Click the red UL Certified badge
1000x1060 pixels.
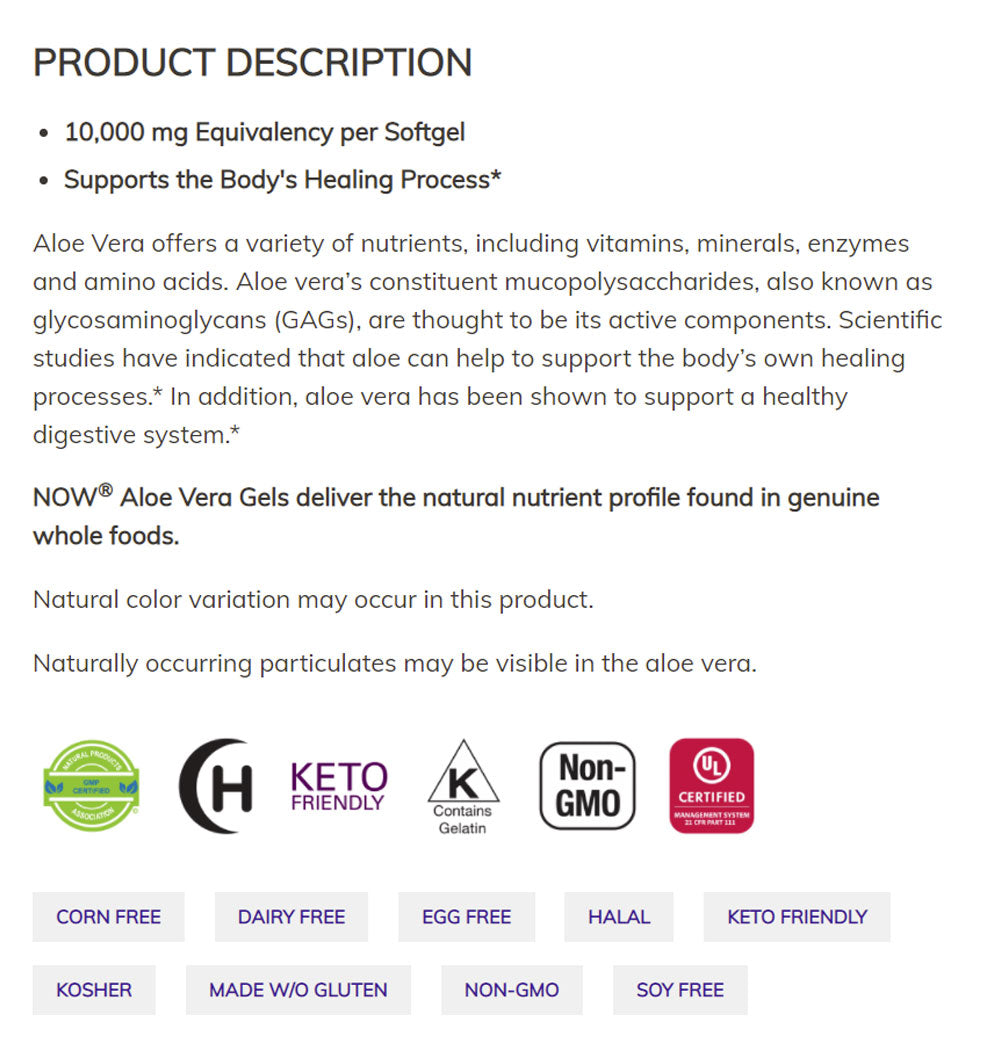pyautogui.click(x=711, y=786)
